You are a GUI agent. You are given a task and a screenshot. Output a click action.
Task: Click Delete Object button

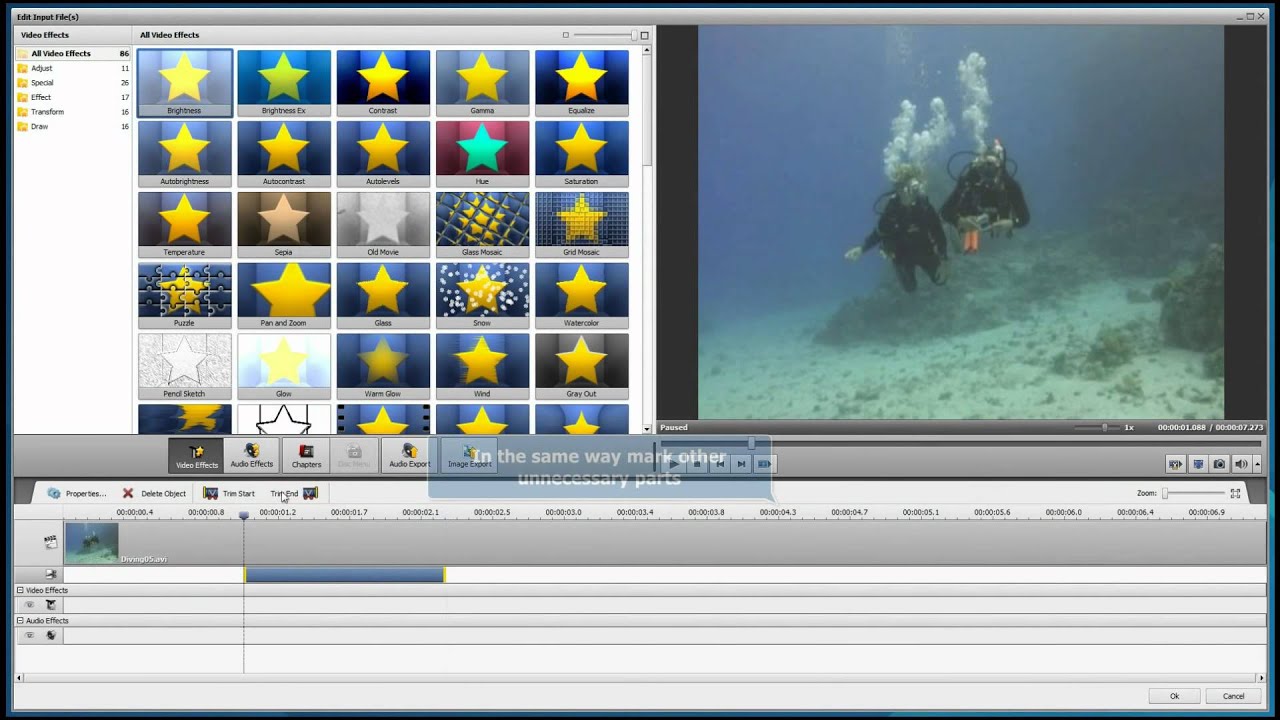tap(154, 493)
